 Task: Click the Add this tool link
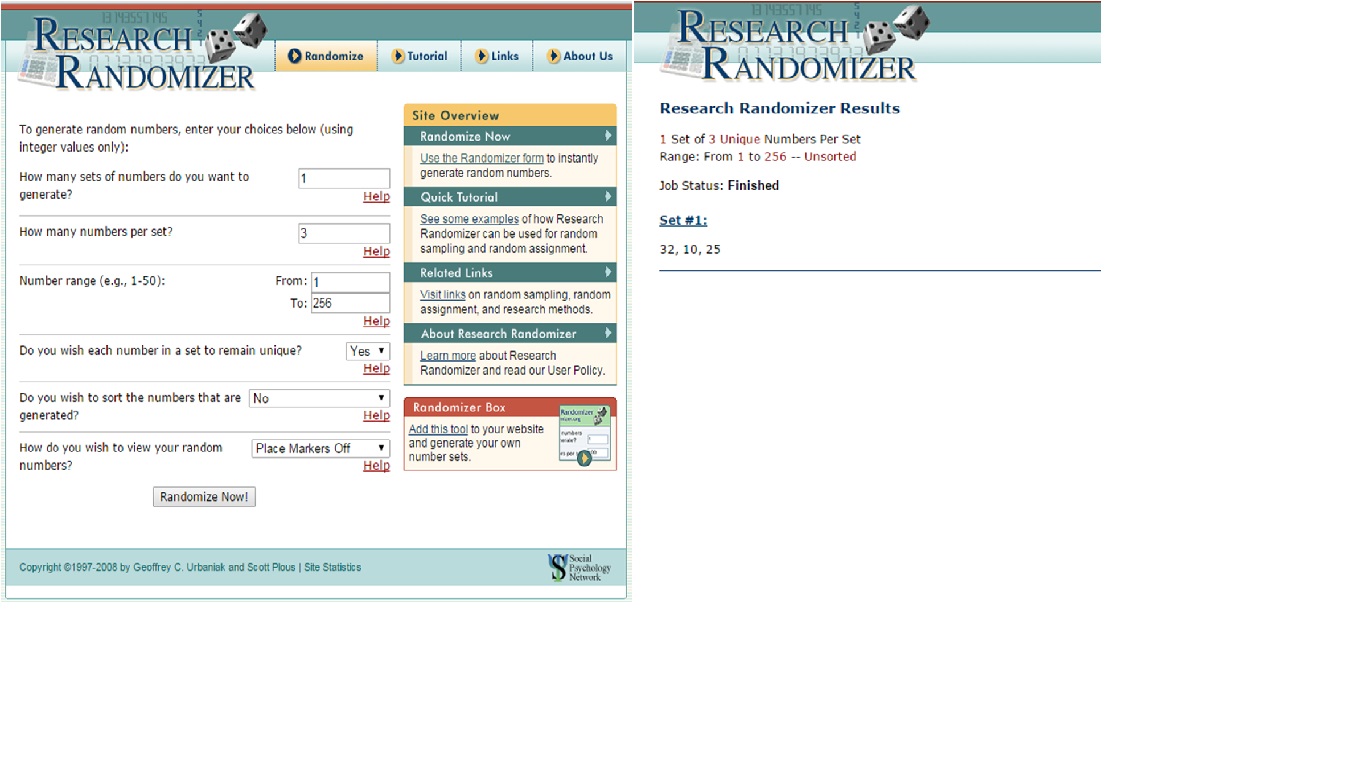pyautogui.click(x=438, y=429)
